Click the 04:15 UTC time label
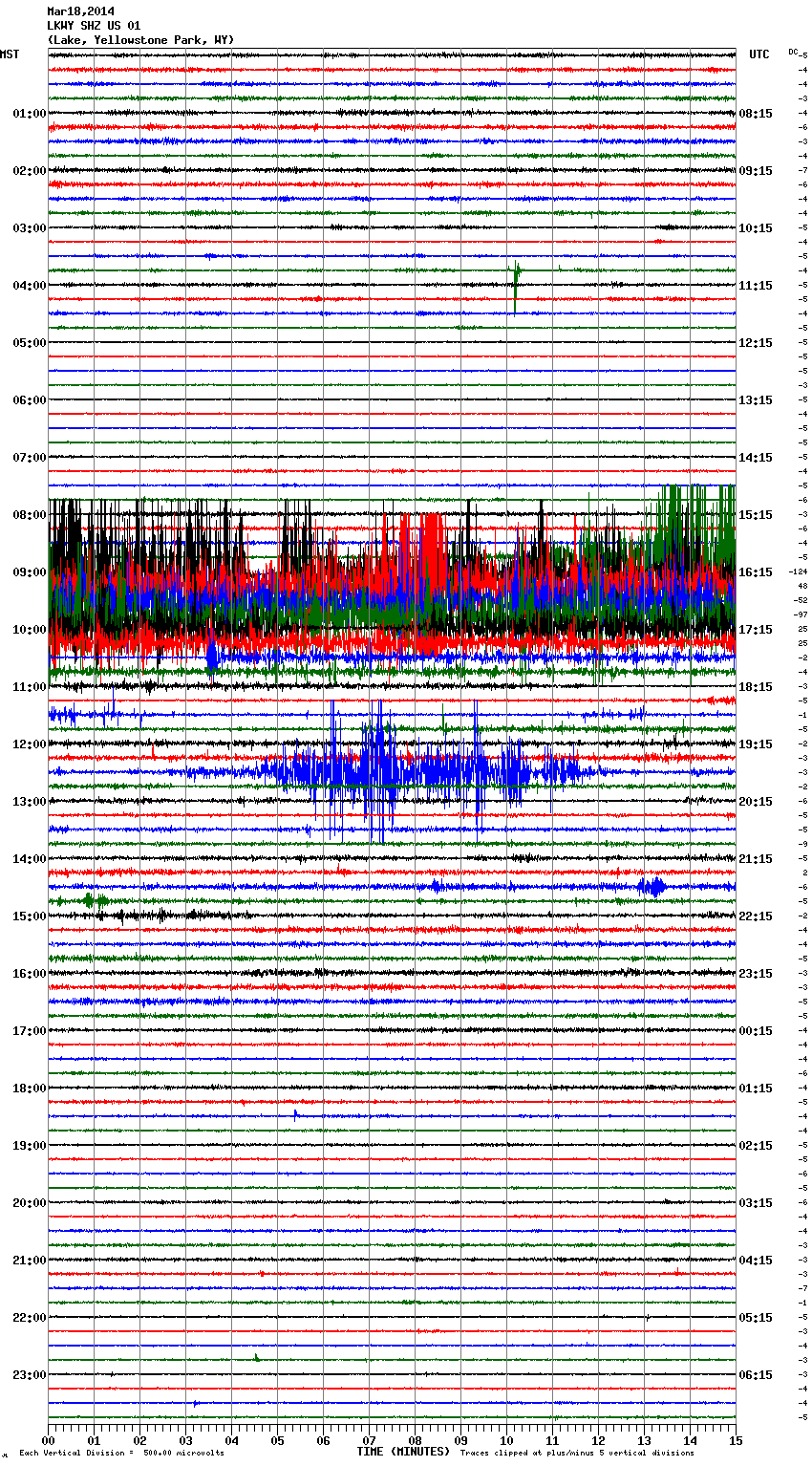812x1466 pixels. (x=756, y=1261)
